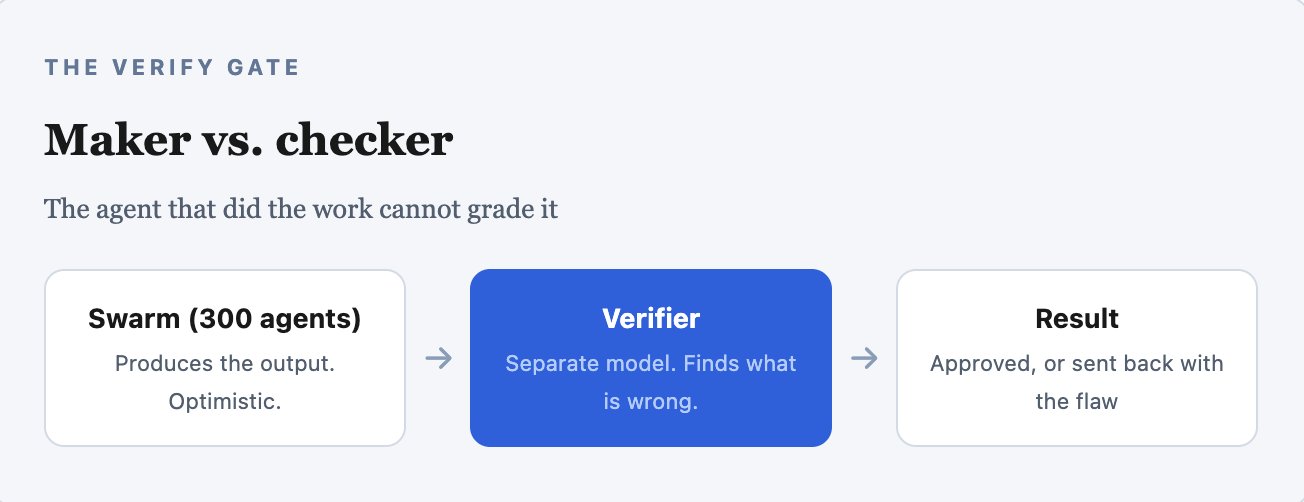This screenshot has height=502, width=1304.
Task: Click 'the flaw' text in Result card
Action: [x=1077, y=402]
